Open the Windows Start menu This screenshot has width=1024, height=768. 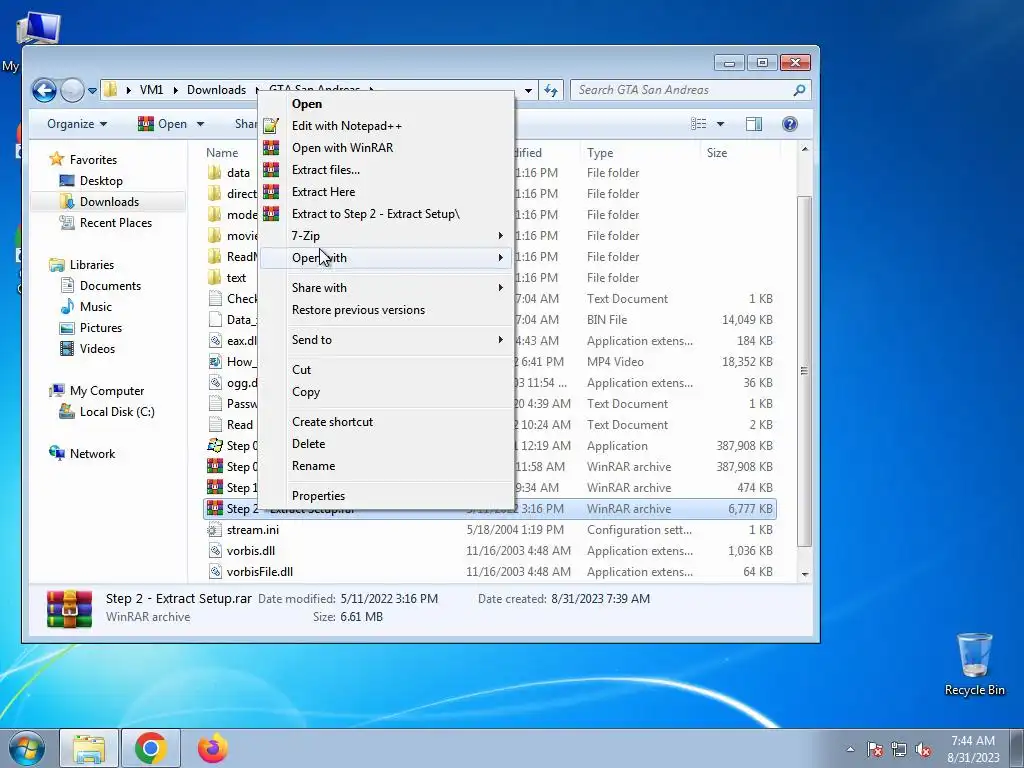(x=26, y=749)
